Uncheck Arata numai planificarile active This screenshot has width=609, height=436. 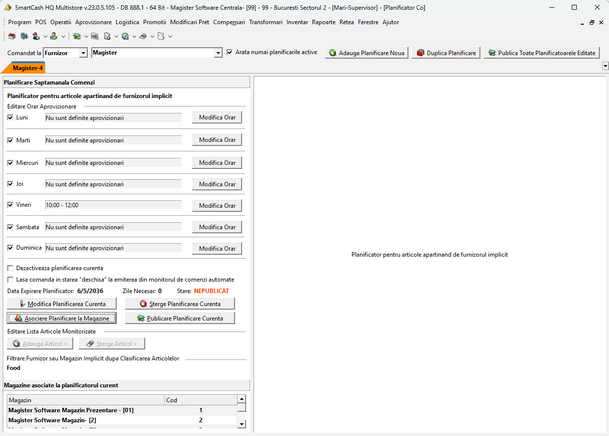click(230, 52)
